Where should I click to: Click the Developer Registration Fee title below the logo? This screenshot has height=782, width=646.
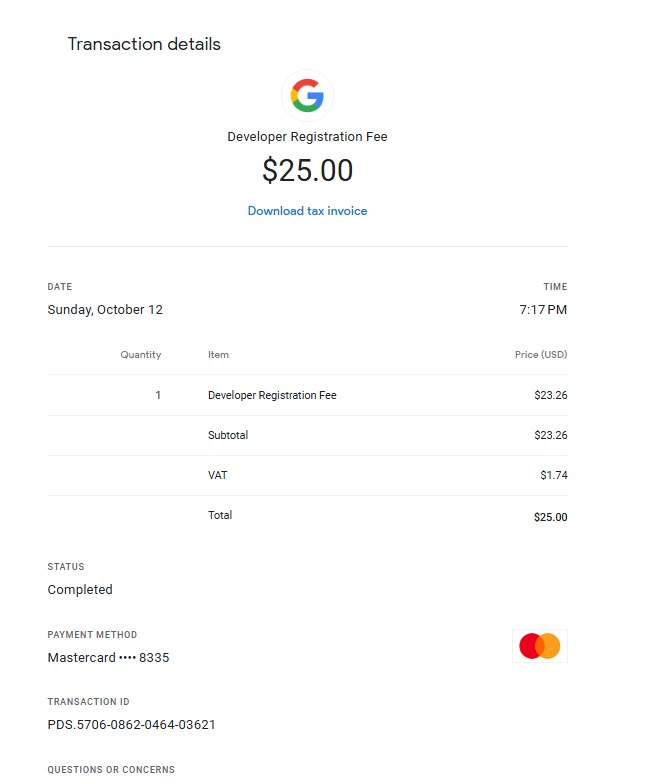pyautogui.click(x=307, y=137)
